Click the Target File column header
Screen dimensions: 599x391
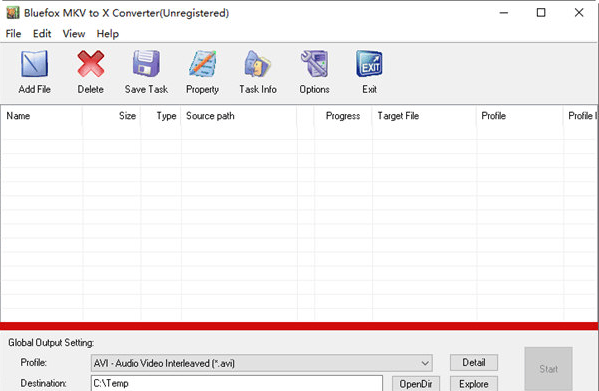tap(424, 116)
